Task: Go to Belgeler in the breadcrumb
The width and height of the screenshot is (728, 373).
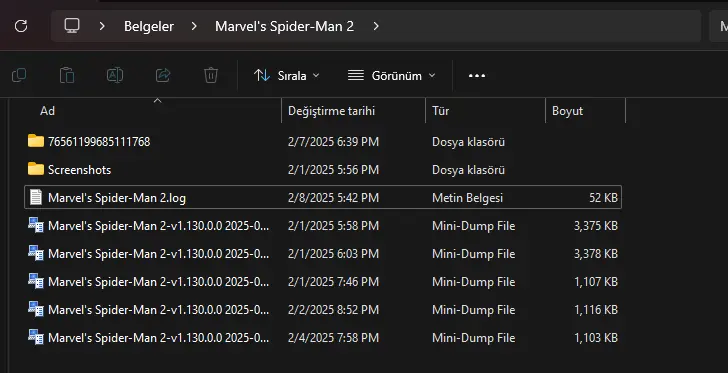Action: 149,26
